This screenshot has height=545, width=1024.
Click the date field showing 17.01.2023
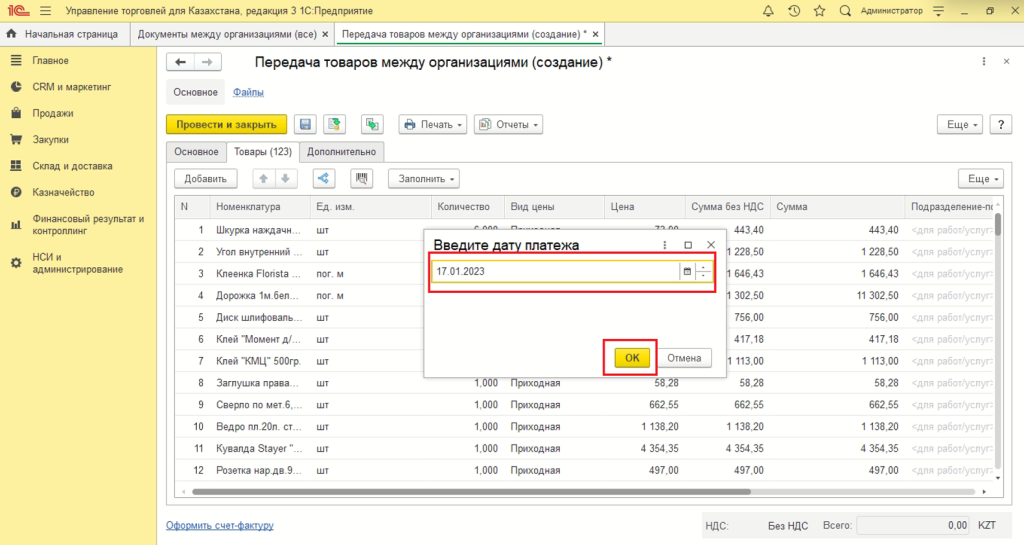click(x=555, y=272)
